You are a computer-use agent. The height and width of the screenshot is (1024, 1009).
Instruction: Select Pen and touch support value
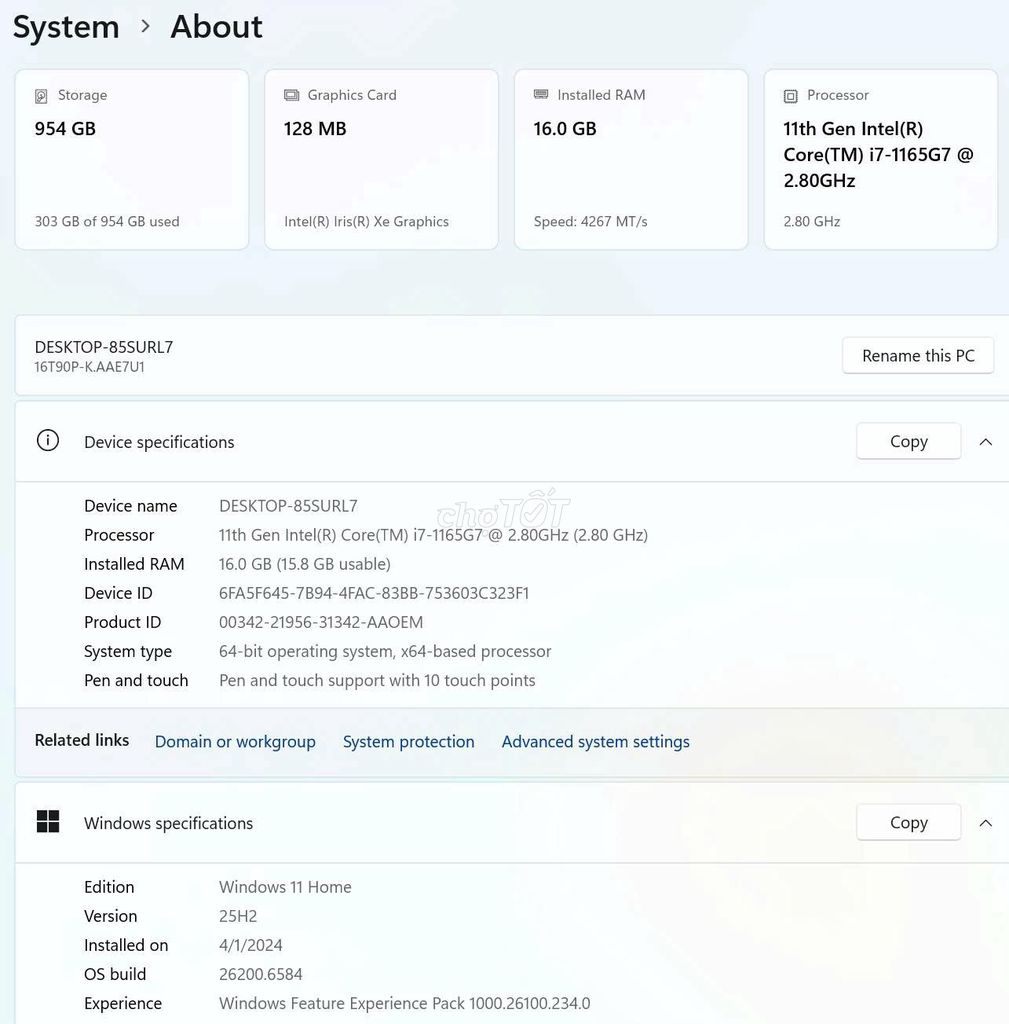[x=377, y=680]
